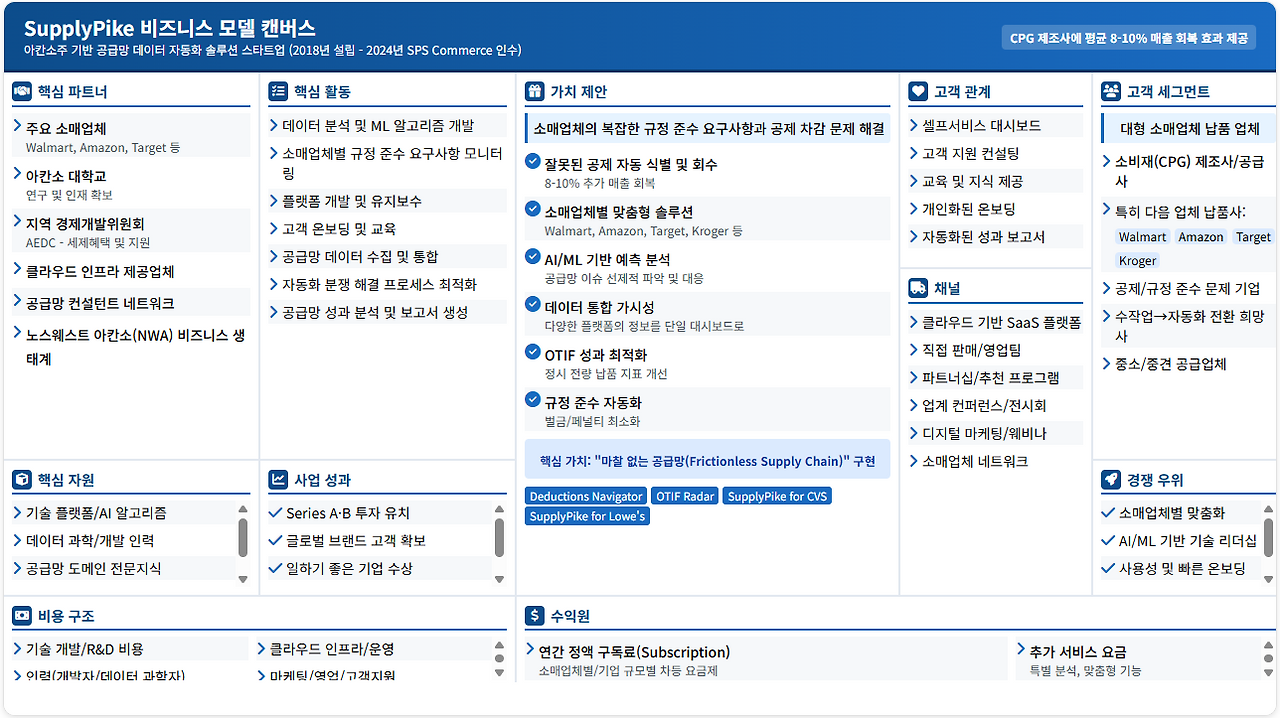Click checkmark beside AI/ML 기반 기술 리더십
This screenshot has width=1280, height=718.
pos(1108,541)
